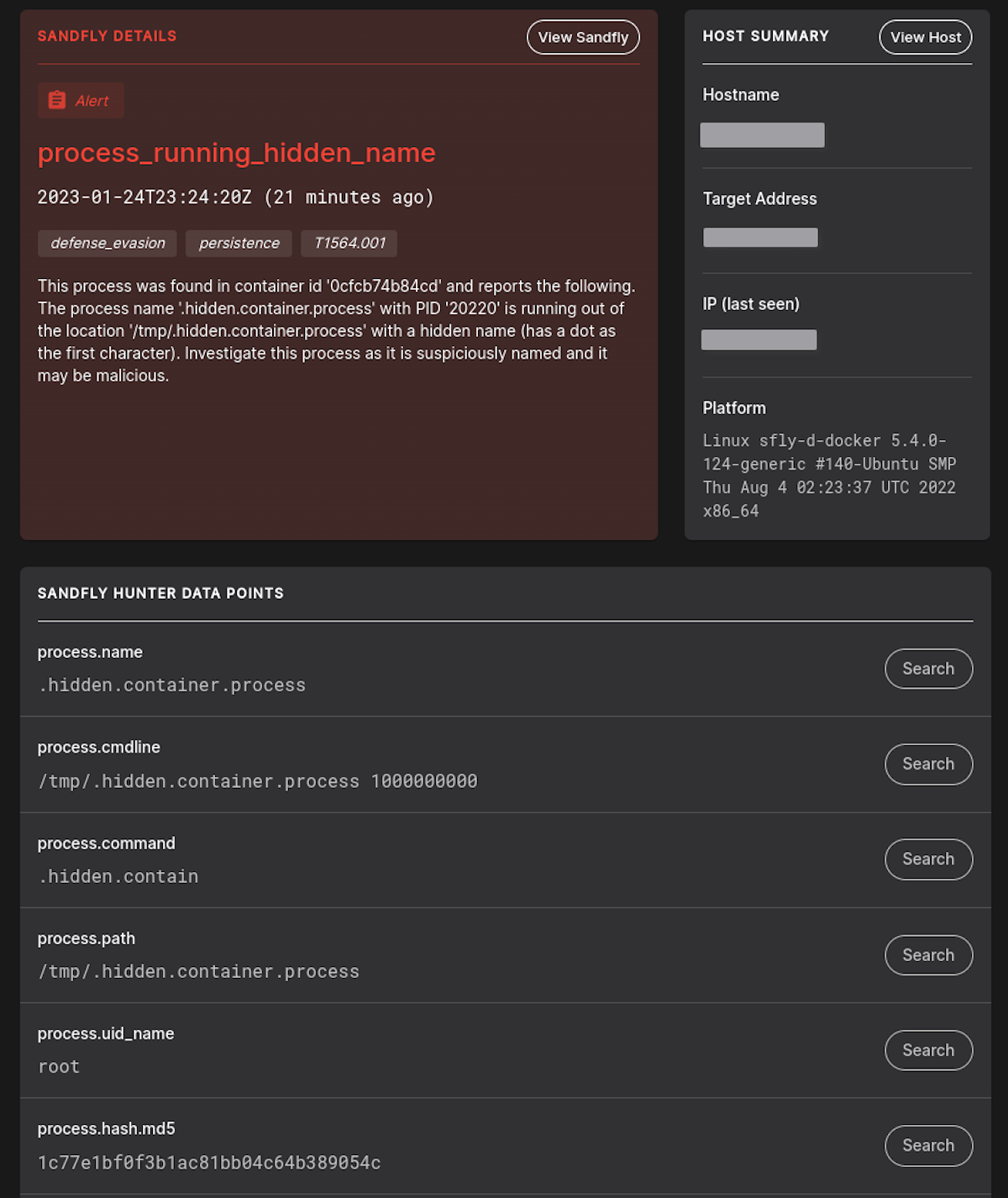Search for the process.name value
The image size is (1008, 1198).
pos(928,669)
